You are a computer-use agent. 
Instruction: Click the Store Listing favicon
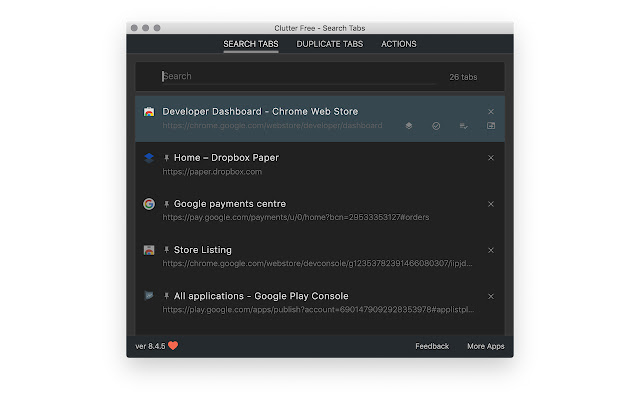click(149, 250)
